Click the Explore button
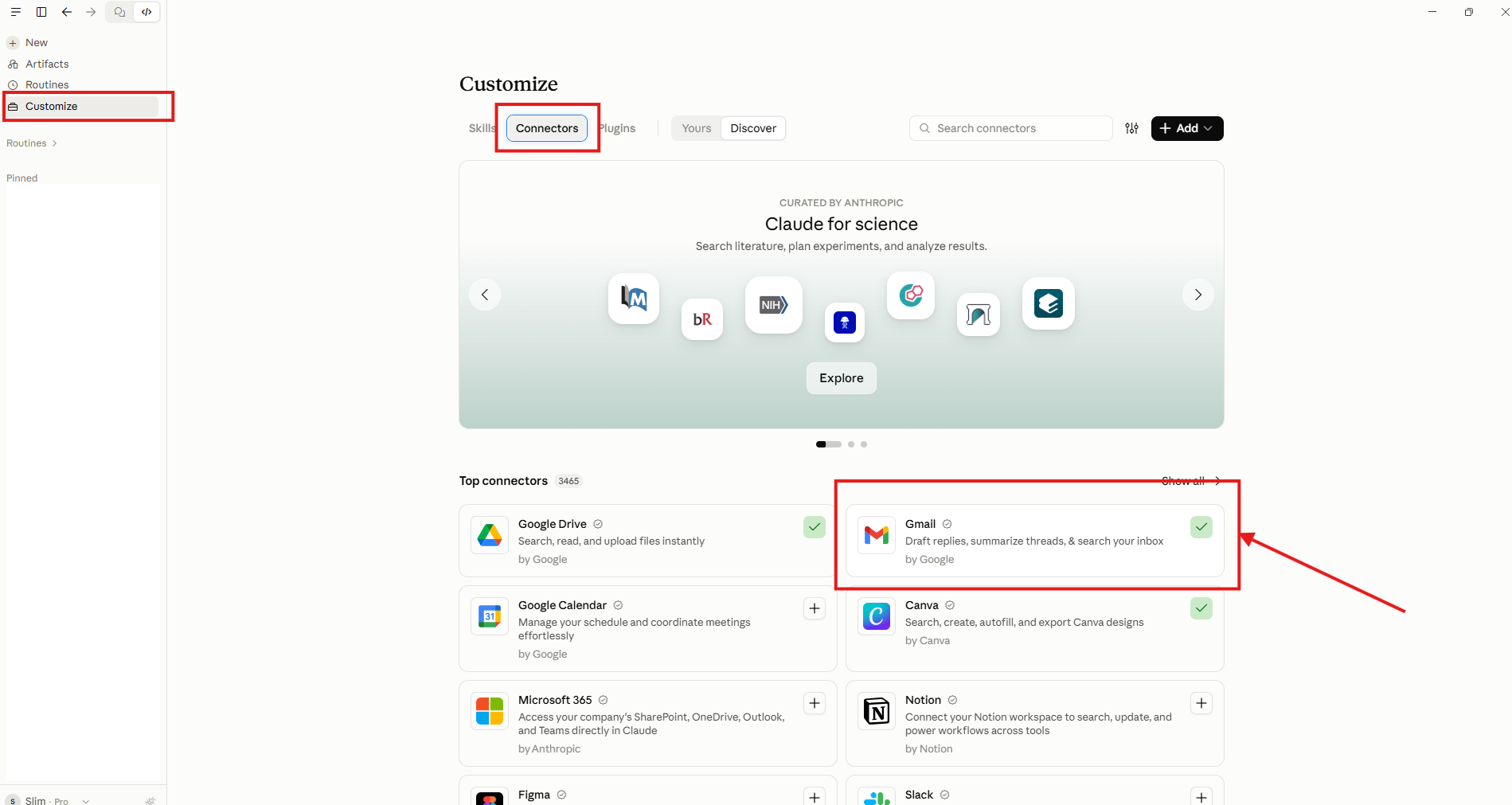This screenshot has width=1512, height=805. click(x=842, y=378)
